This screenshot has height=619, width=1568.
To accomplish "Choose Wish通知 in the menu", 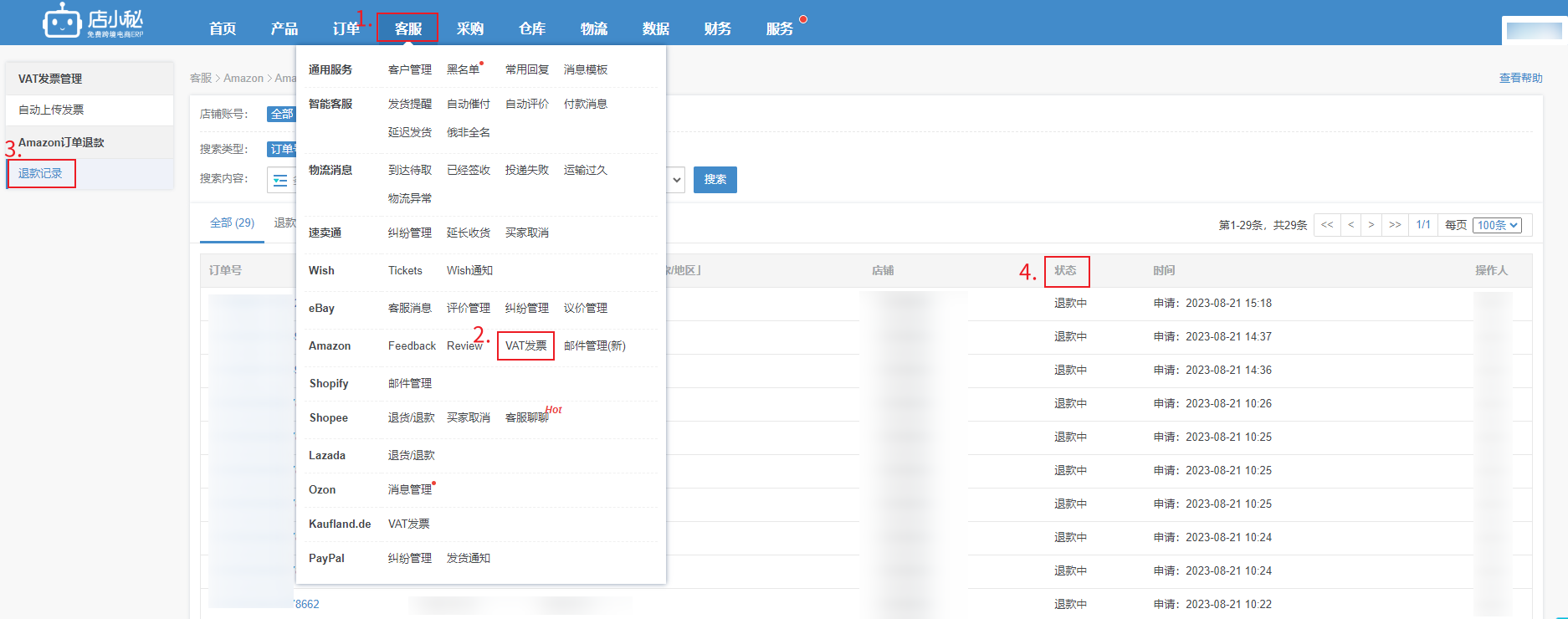I will (x=469, y=270).
